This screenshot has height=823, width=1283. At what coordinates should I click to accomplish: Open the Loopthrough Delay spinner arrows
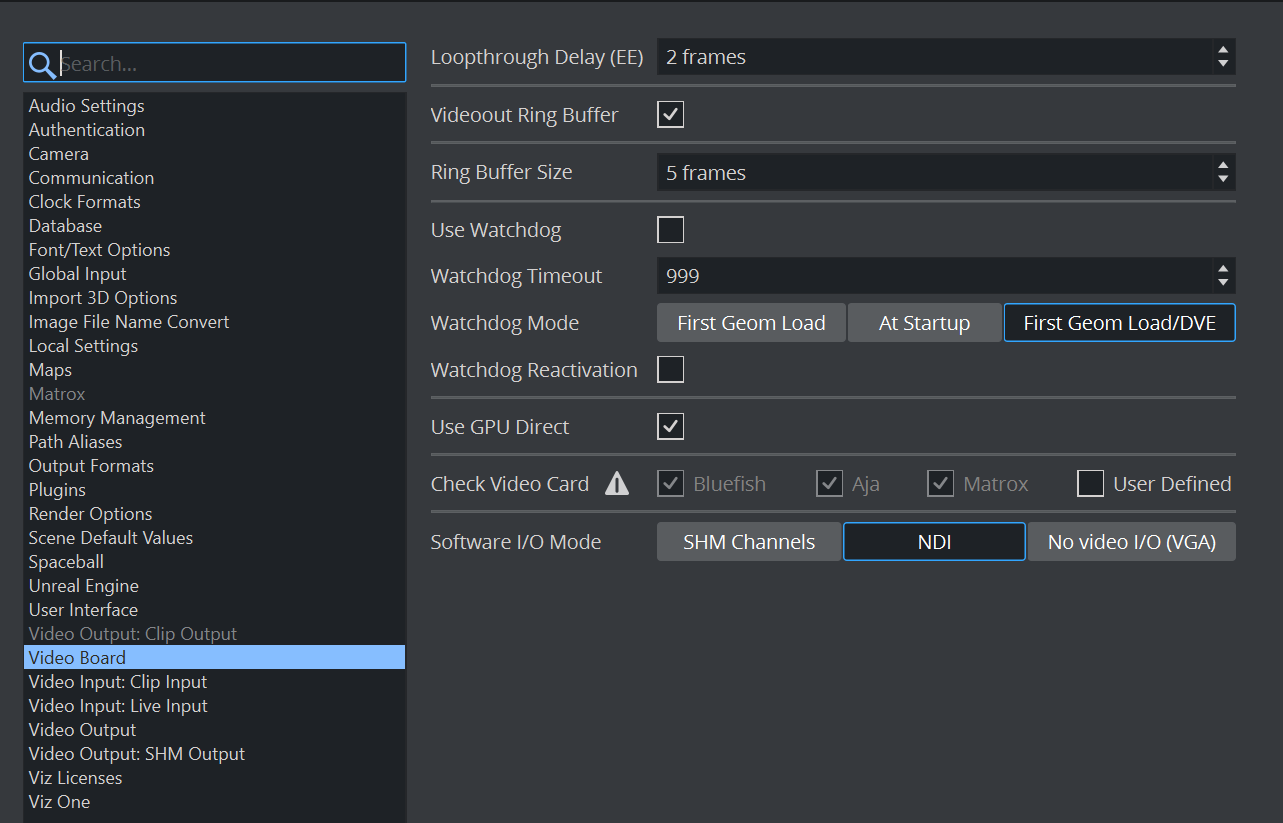click(1222, 57)
